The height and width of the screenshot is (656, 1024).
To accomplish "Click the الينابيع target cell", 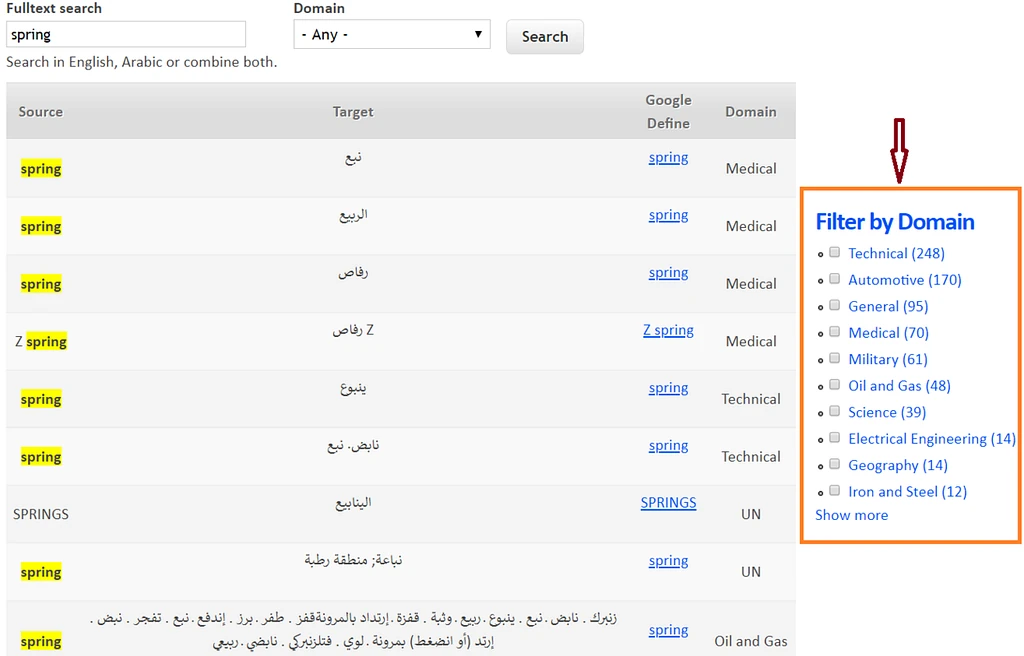I will (353, 502).
